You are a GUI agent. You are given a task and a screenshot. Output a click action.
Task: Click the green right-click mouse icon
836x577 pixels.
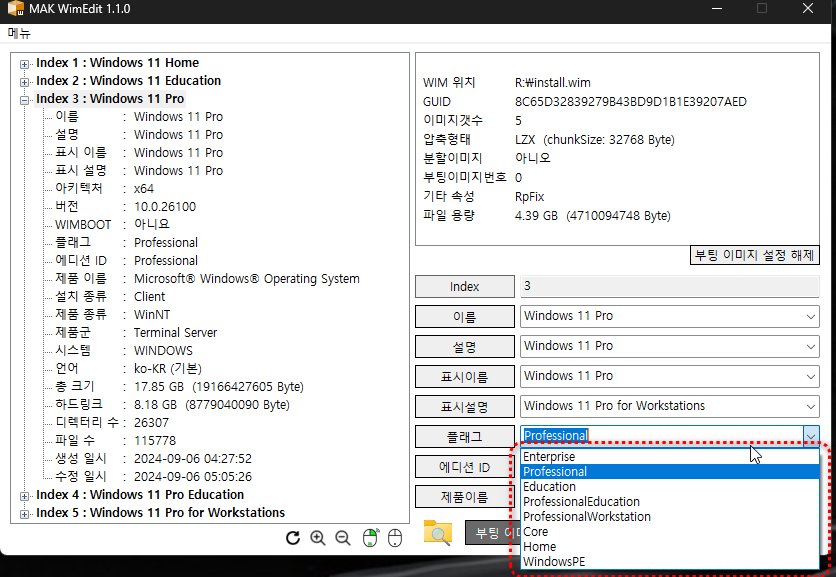pos(370,538)
